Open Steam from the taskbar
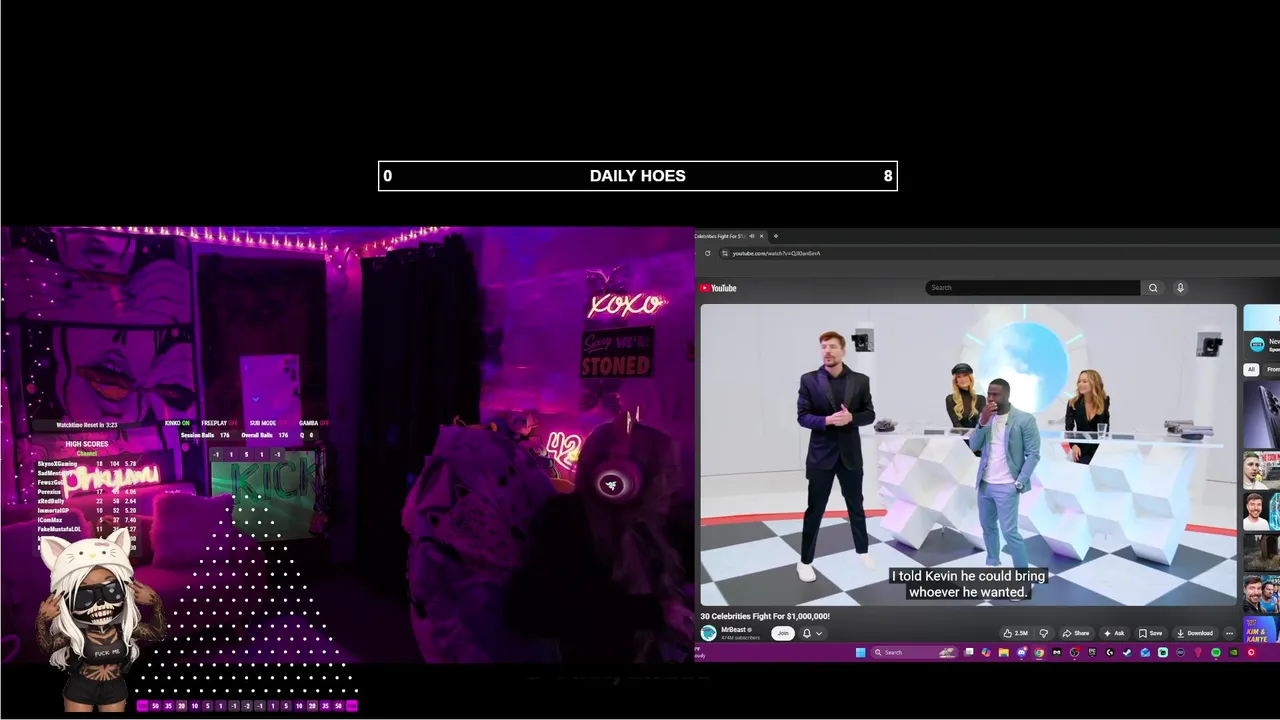 coord(1127,652)
